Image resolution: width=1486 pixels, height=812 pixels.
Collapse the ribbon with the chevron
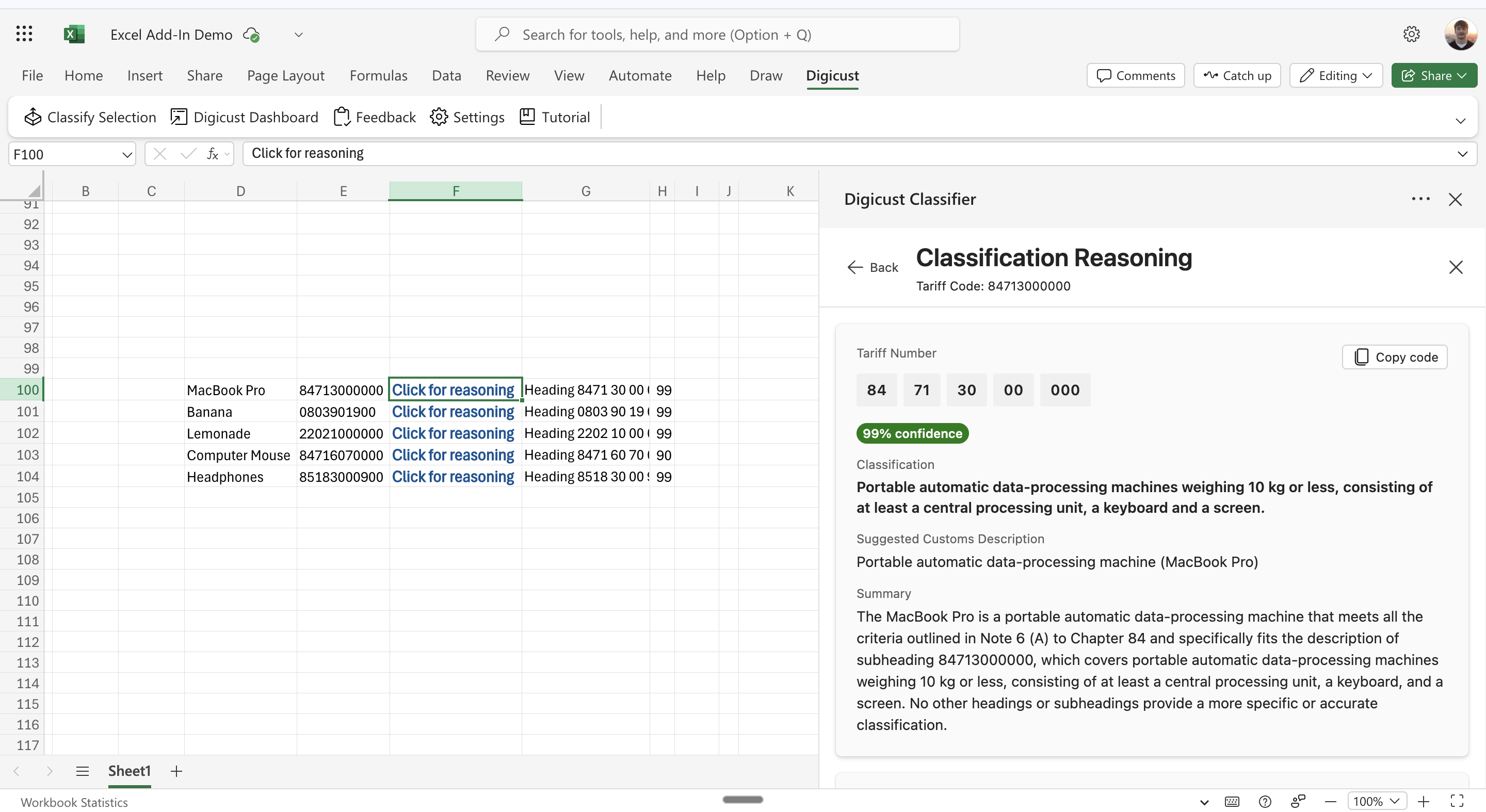point(1461,121)
